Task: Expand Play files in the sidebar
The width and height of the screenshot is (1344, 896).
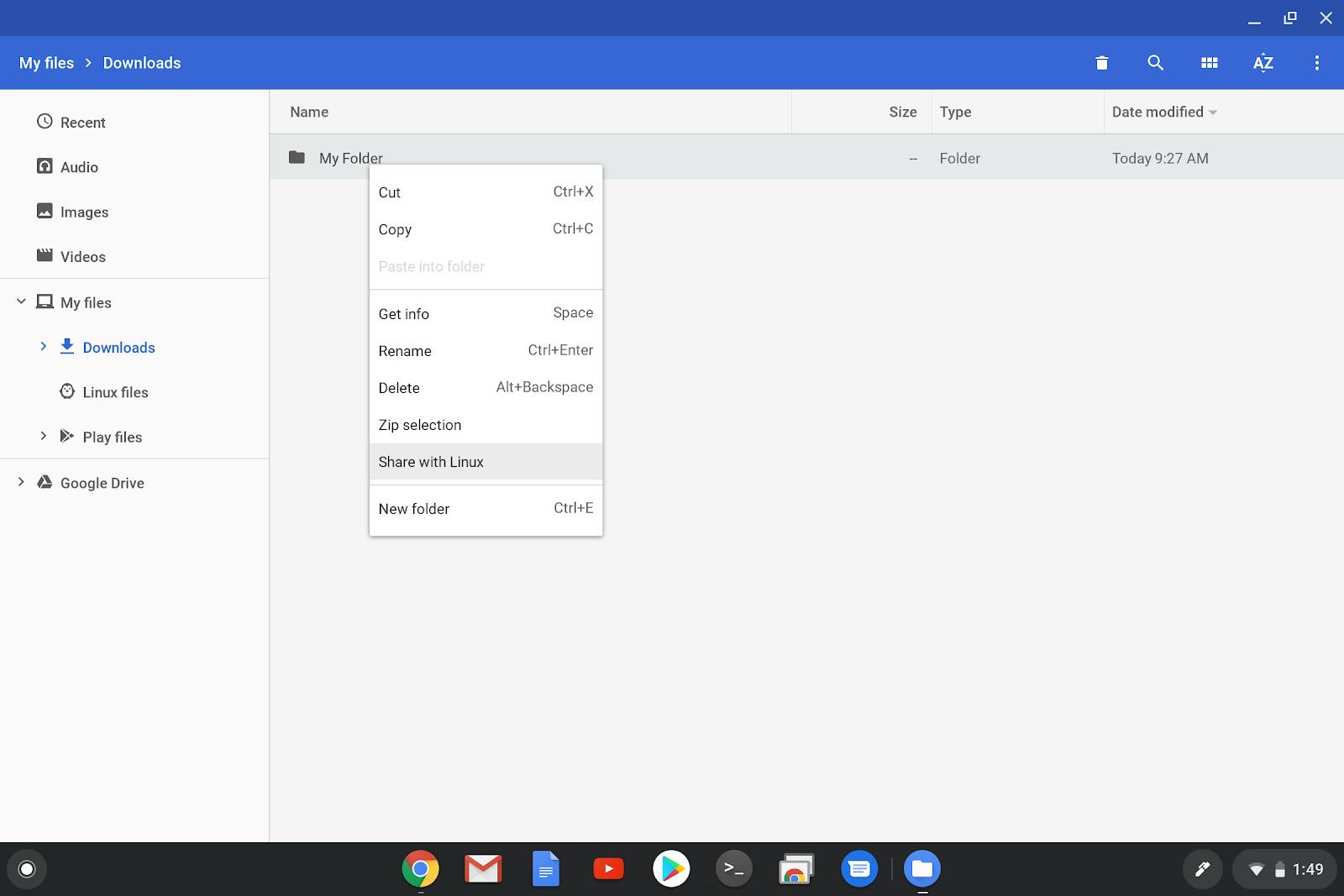Action: pyautogui.click(x=43, y=436)
